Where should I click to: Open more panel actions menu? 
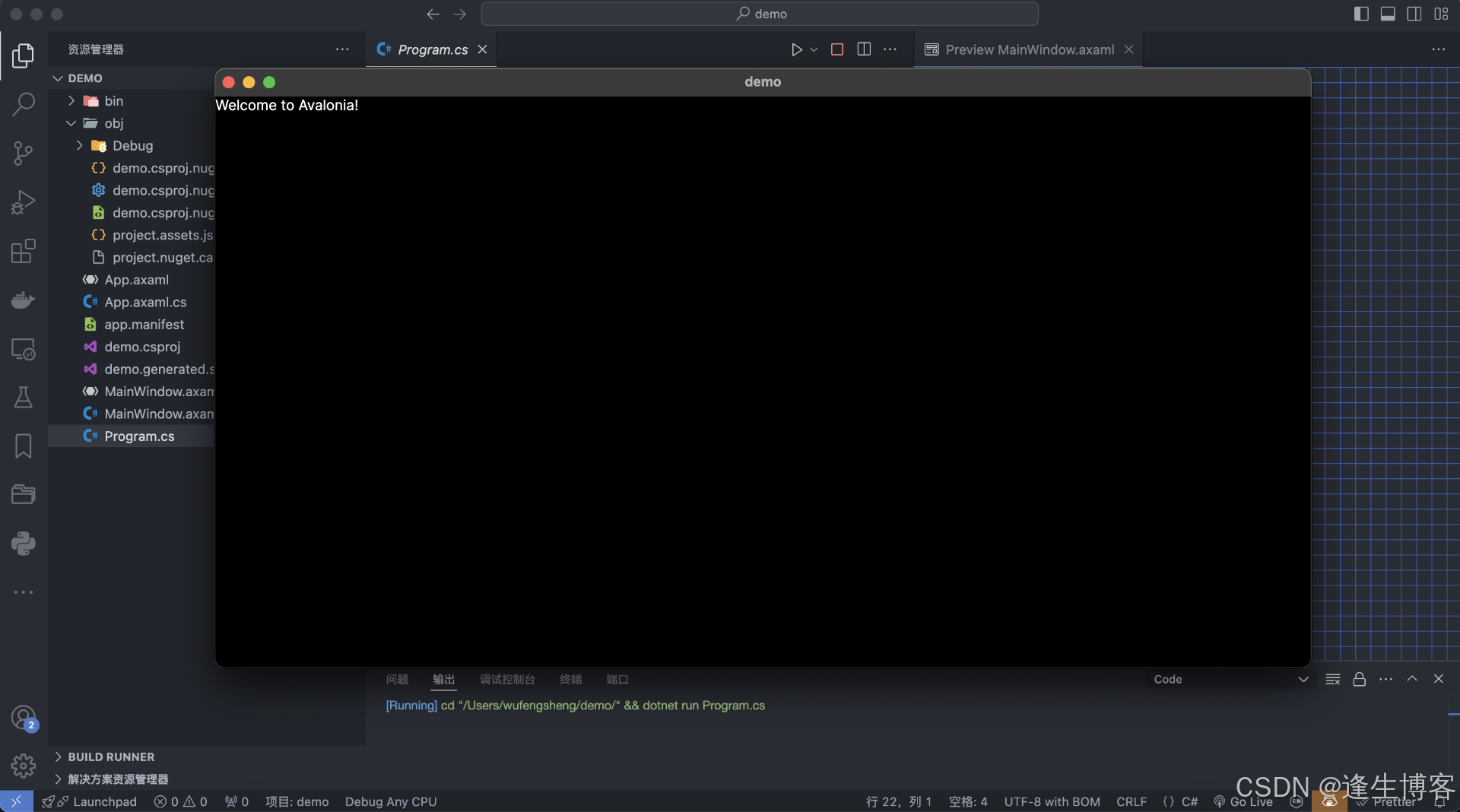click(1386, 680)
